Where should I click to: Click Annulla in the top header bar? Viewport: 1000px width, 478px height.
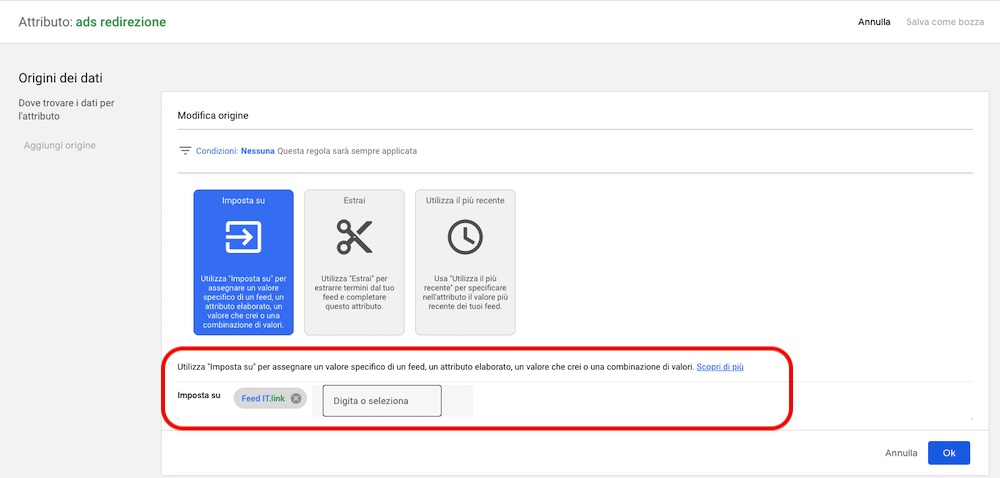tap(874, 22)
